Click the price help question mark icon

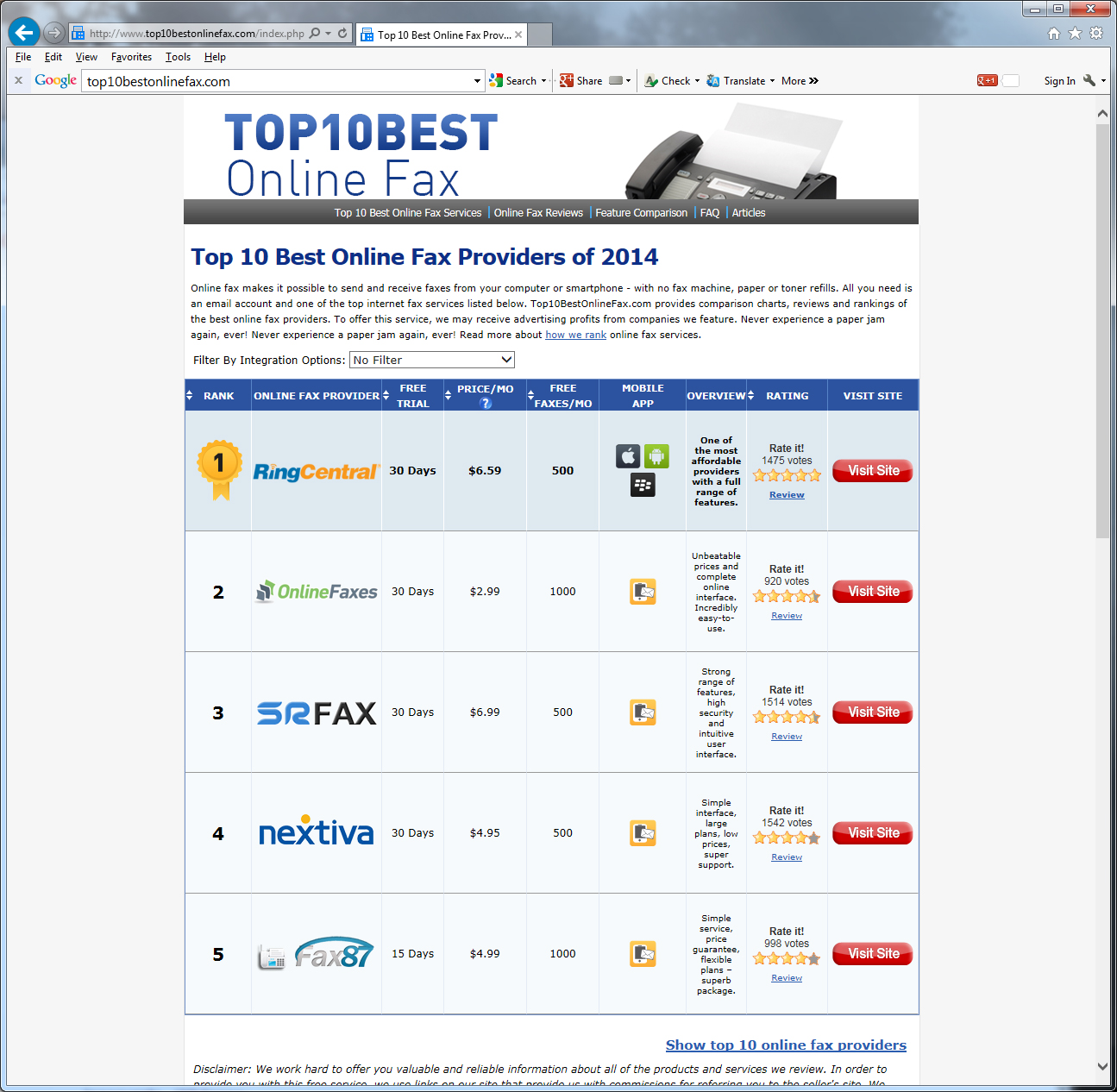coord(486,404)
